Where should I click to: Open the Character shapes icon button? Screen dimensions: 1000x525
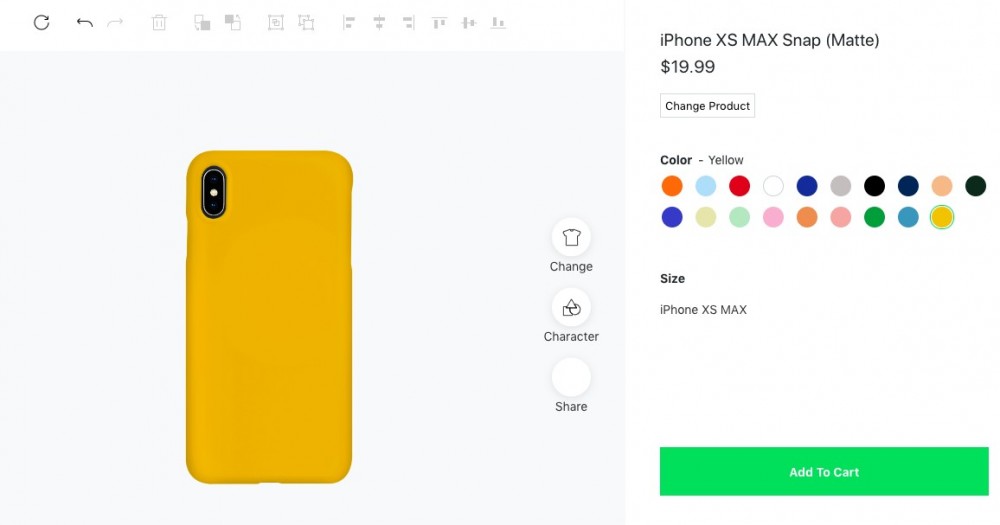point(571,308)
